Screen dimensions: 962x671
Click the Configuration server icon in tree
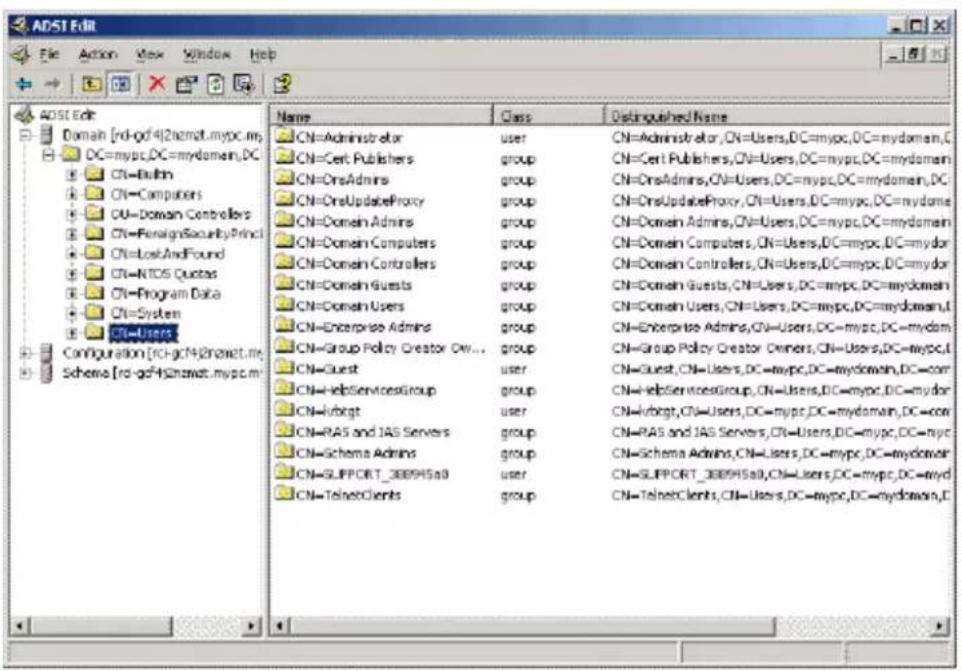[x=46, y=353]
